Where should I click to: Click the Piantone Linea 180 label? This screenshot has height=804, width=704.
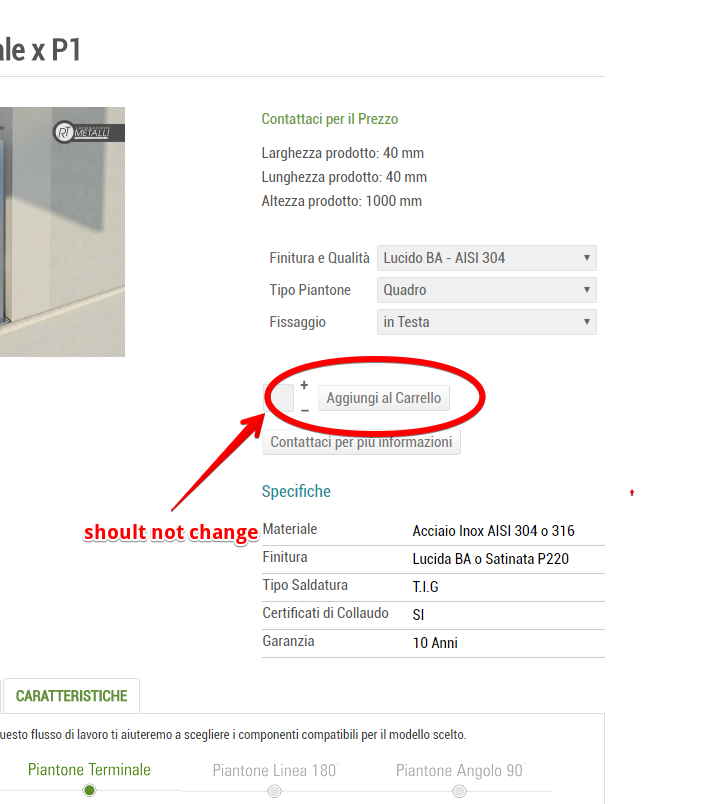(274, 771)
